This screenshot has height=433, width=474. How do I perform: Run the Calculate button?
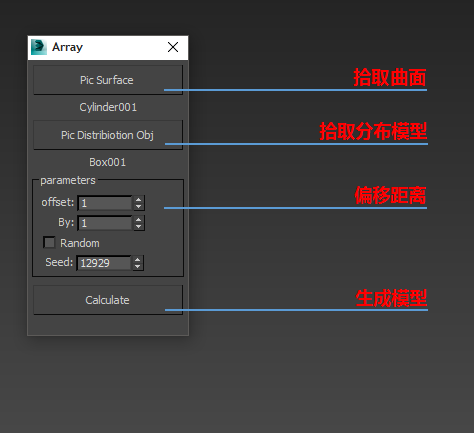click(108, 300)
